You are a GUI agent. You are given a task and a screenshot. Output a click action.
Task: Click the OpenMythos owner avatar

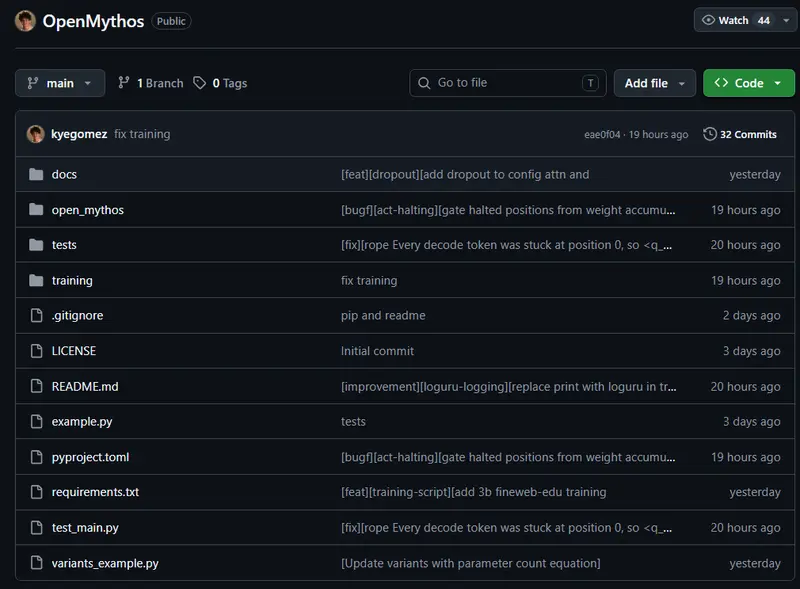(25, 21)
